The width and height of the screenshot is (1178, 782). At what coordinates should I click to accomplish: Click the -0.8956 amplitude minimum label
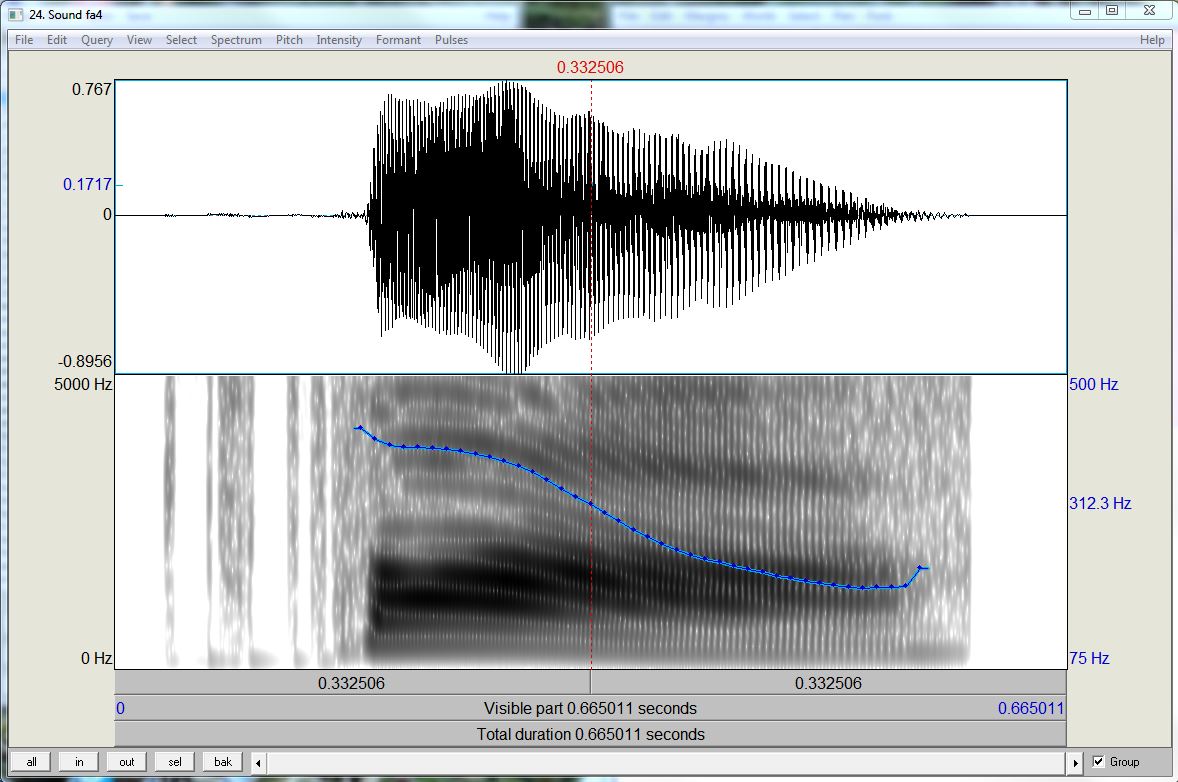pyautogui.click(x=85, y=361)
